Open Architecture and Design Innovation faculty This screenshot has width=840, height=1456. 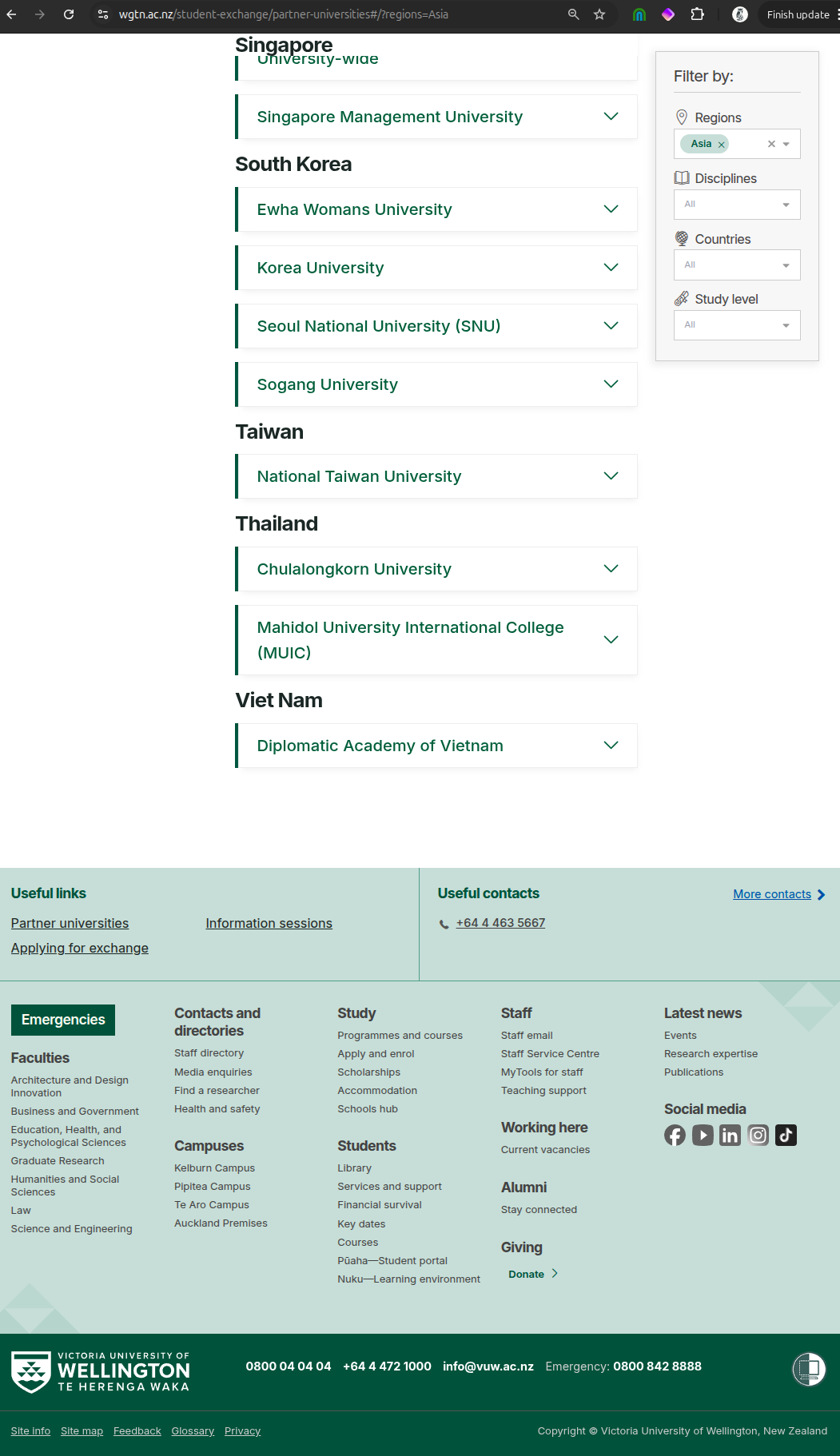[70, 1087]
